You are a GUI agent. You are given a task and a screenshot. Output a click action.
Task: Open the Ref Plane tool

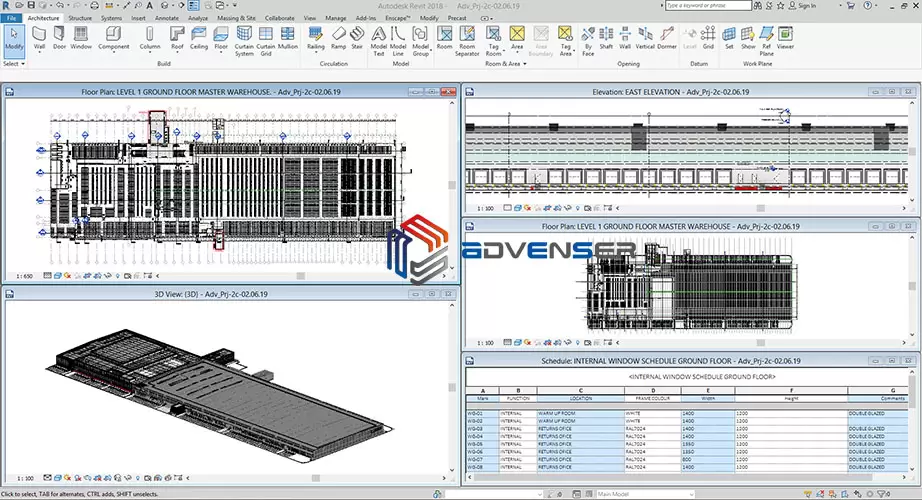click(x=766, y=37)
